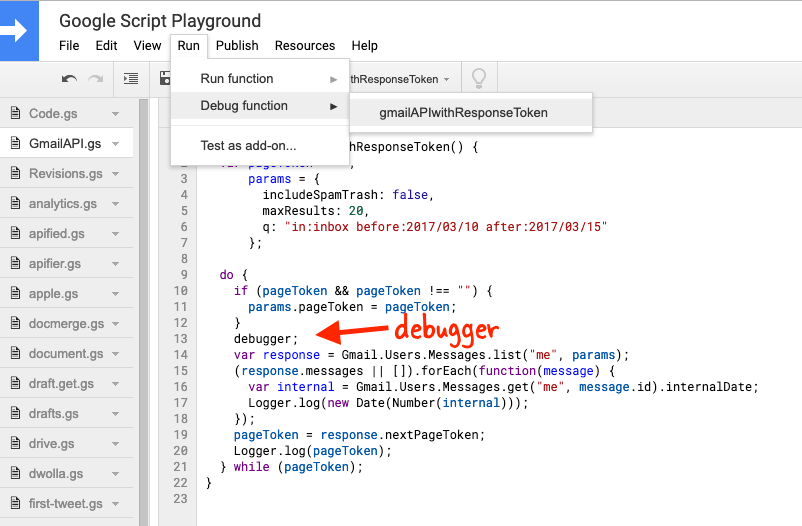The image size is (802, 526).
Task: Open the first-tweet.gs file
Action: click(x=66, y=504)
